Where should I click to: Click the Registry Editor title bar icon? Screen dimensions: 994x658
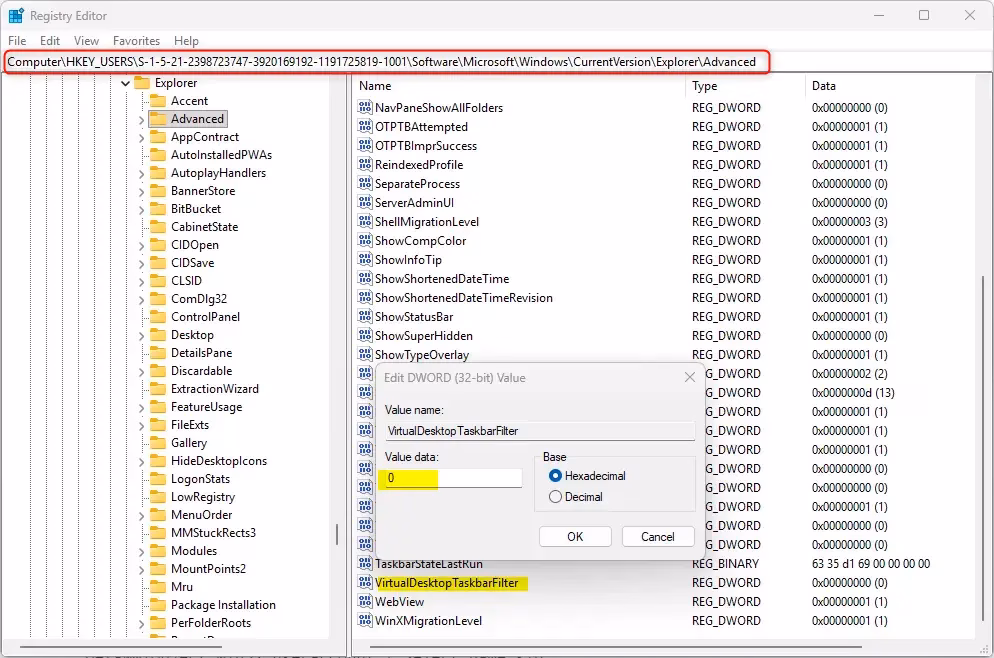(14, 15)
